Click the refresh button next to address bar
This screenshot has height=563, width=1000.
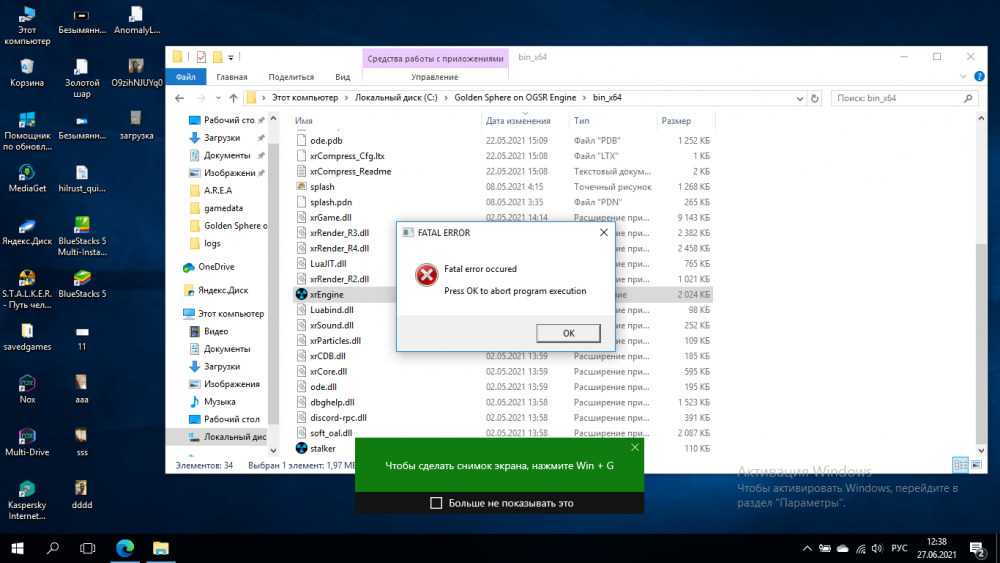point(816,98)
